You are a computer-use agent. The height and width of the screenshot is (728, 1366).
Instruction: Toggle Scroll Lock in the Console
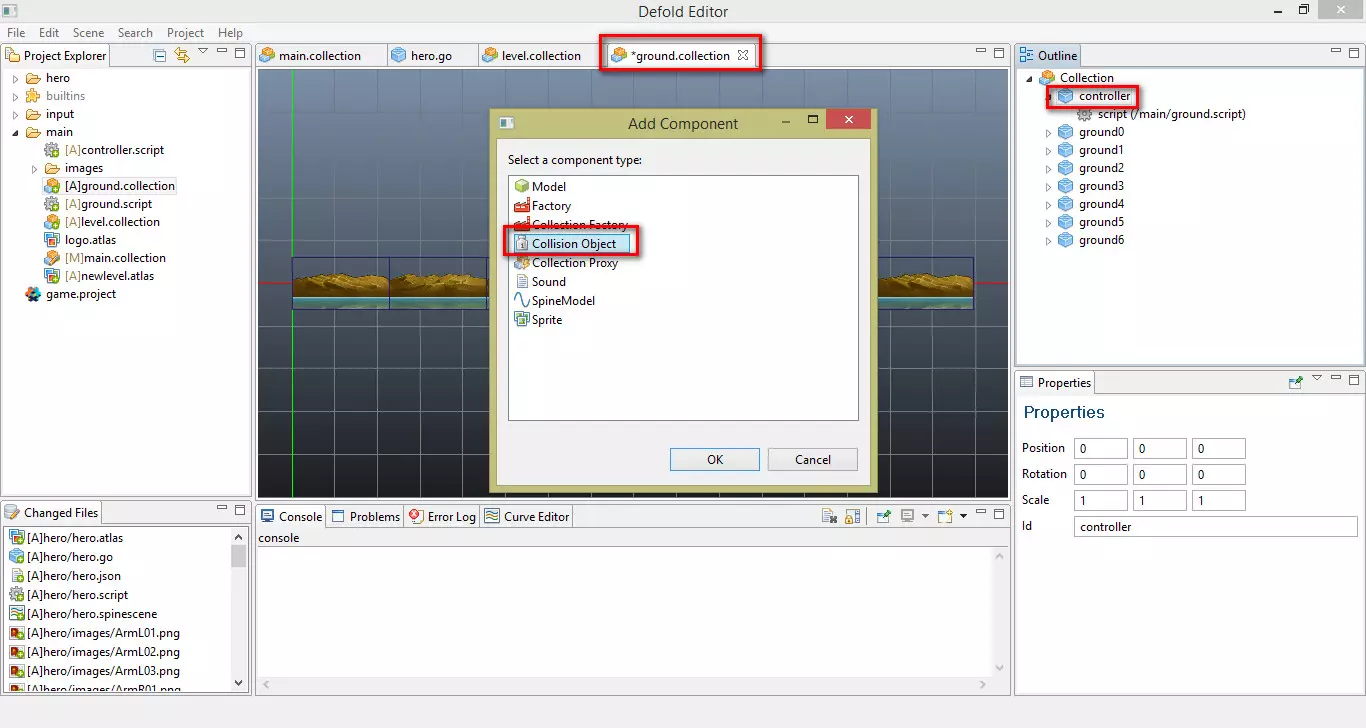(852, 516)
